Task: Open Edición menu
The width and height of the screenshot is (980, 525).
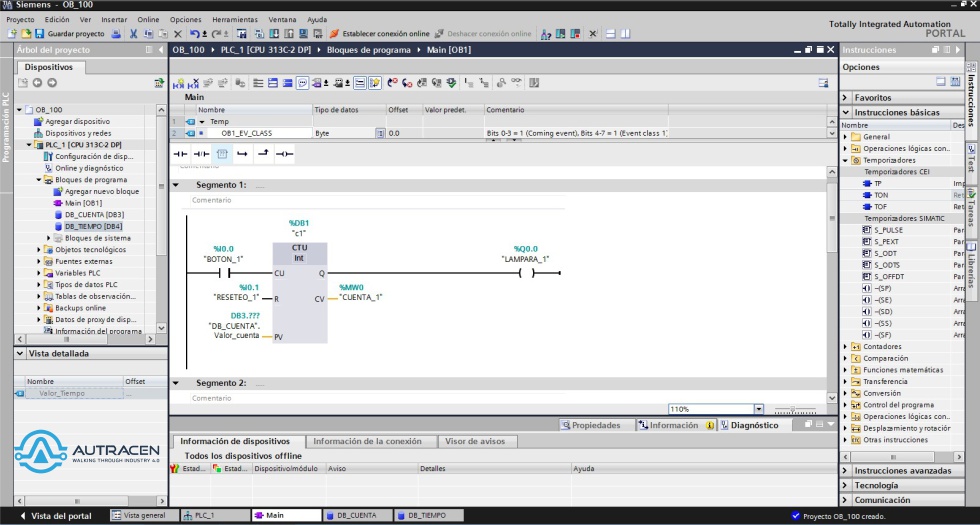Action: pos(57,19)
